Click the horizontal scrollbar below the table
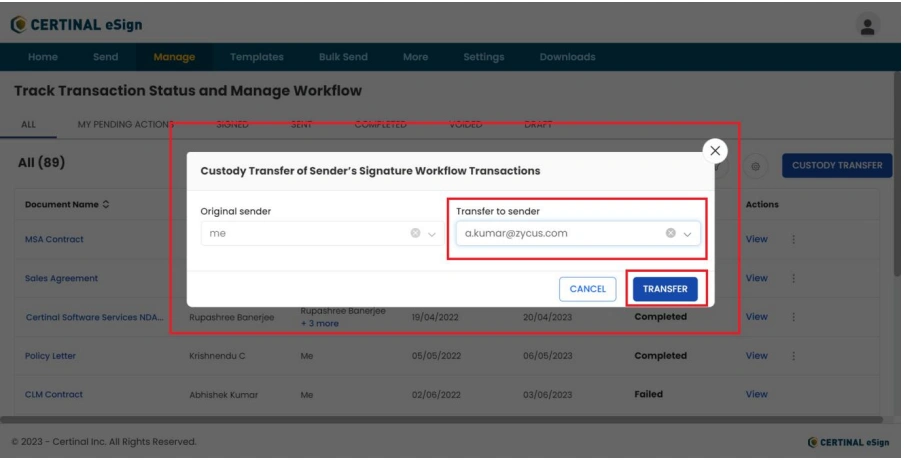The image size is (910, 462). [442, 419]
